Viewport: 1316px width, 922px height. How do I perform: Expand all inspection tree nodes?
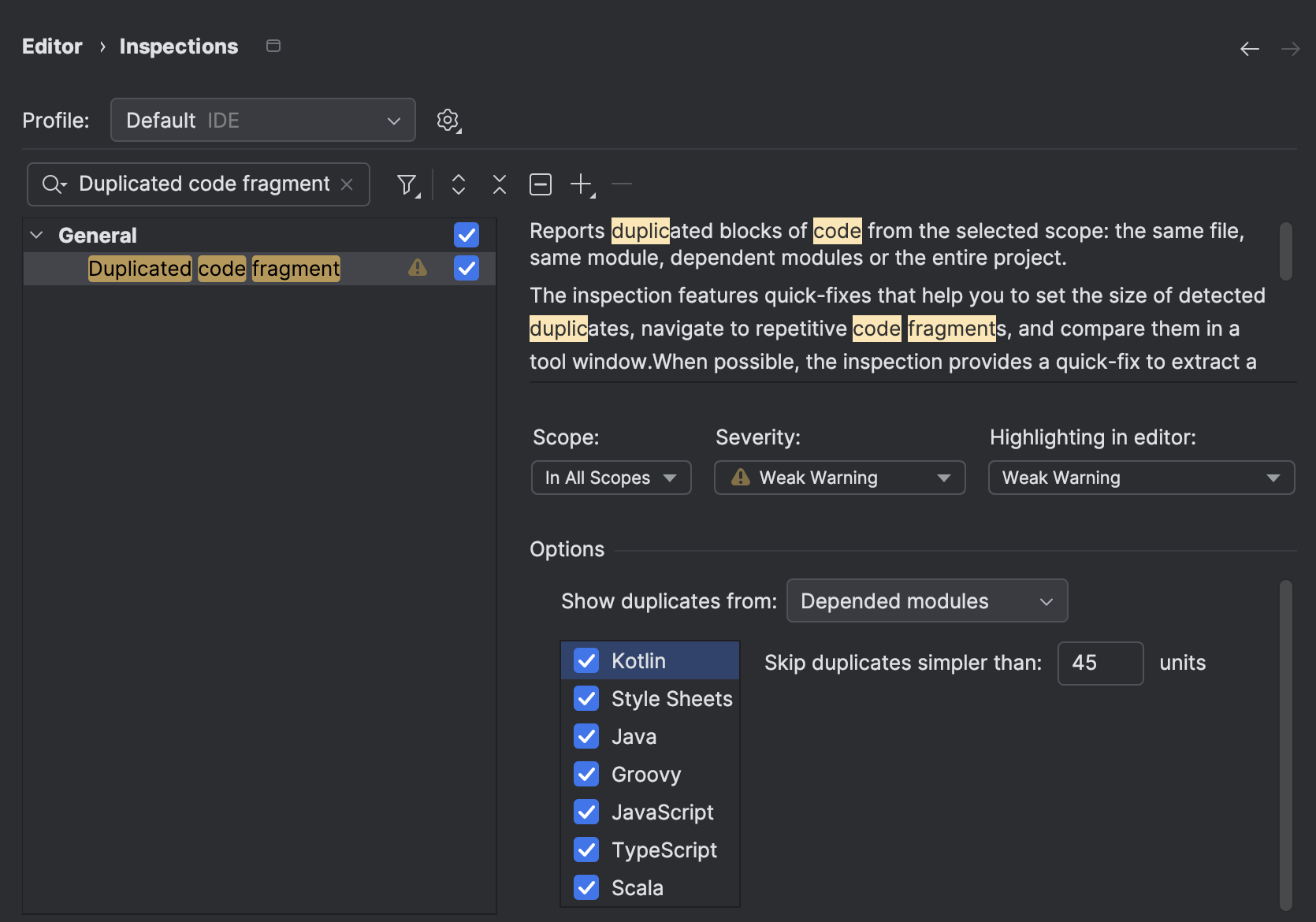click(x=458, y=184)
